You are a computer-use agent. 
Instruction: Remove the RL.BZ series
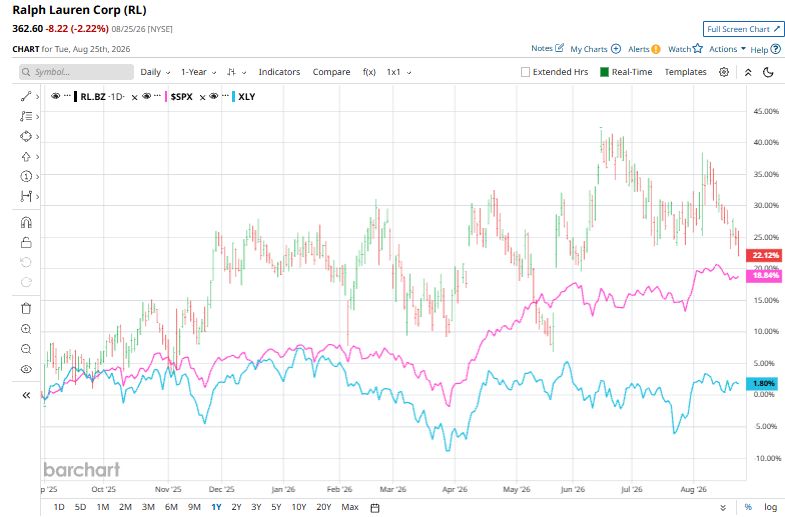click(x=134, y=98)
